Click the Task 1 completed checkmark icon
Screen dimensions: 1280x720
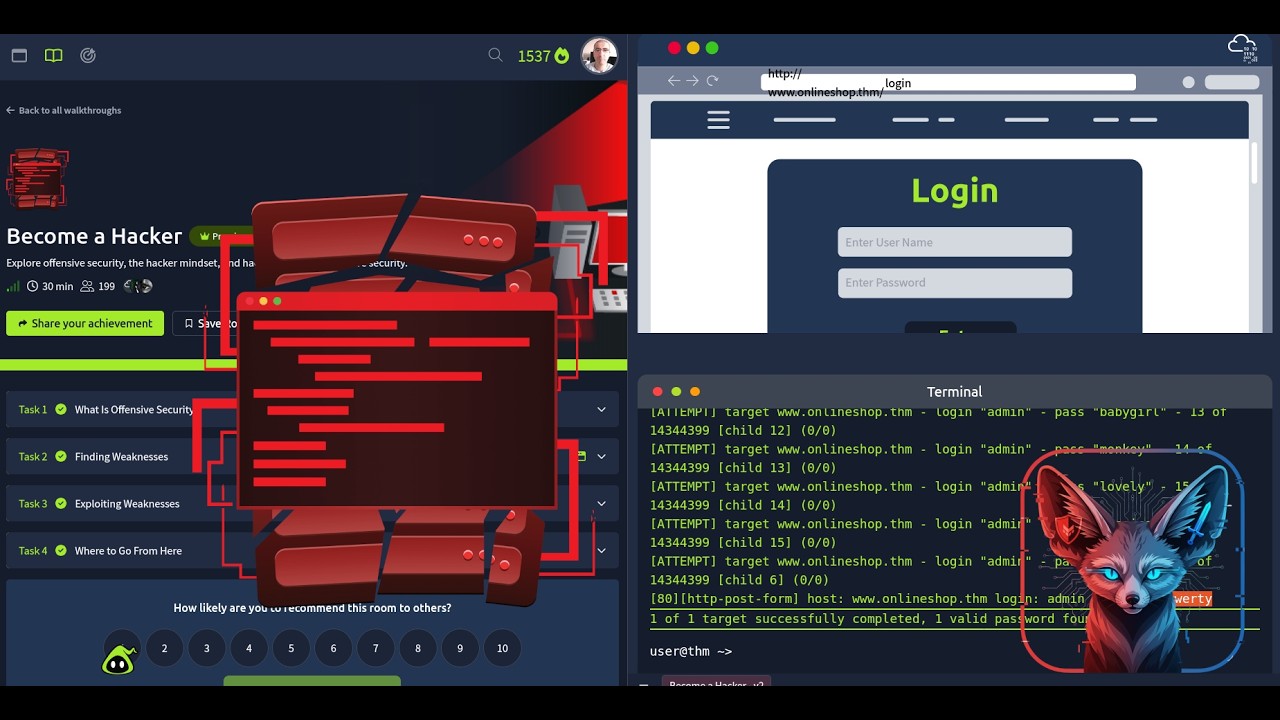click(x=61, y=409)
